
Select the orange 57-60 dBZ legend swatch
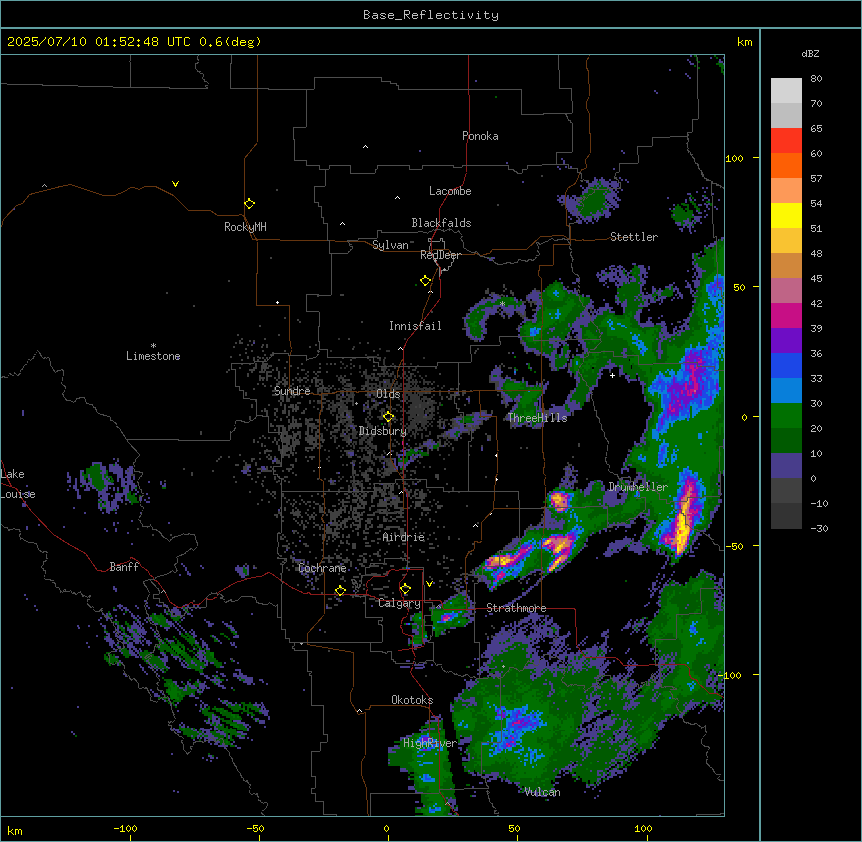(786, 166)
